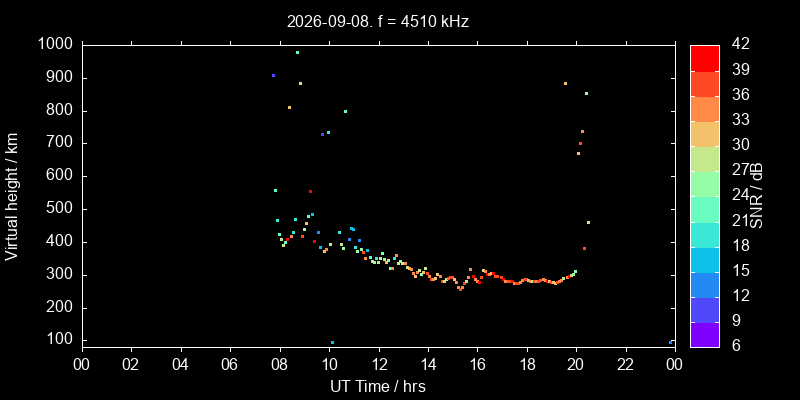Click the 500 tick on height axis

[62, 210]
